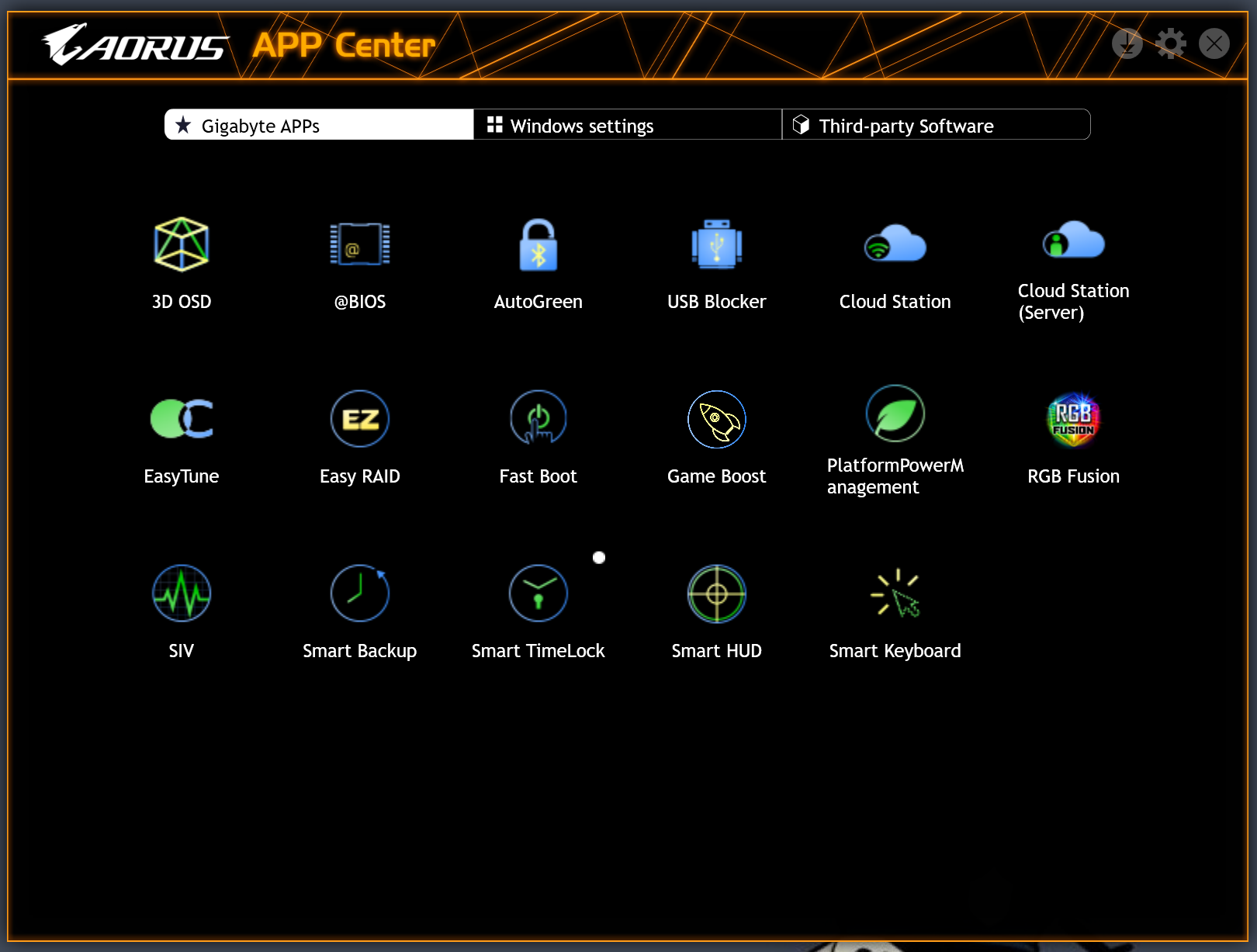Viewport: 1257px width, 952px height.
Task: Switch to the Gigabyte APPs tab
Action: [x=319, y=125]
